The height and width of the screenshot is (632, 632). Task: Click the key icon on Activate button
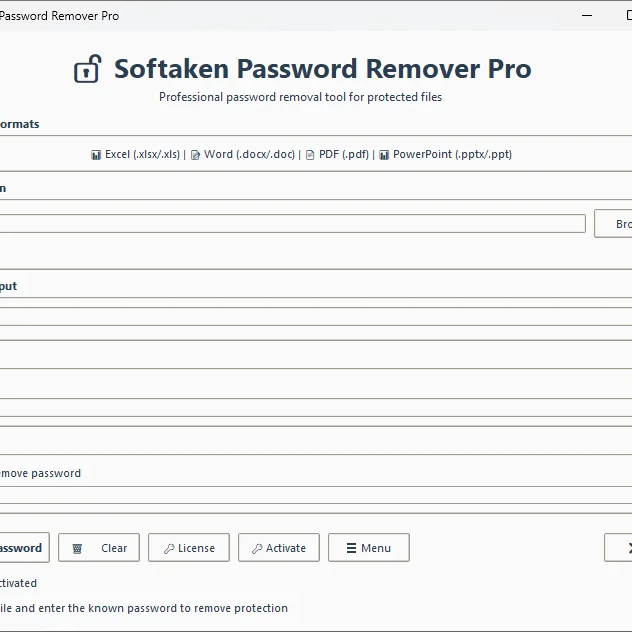pyautogui.click(x=257, y=548)
